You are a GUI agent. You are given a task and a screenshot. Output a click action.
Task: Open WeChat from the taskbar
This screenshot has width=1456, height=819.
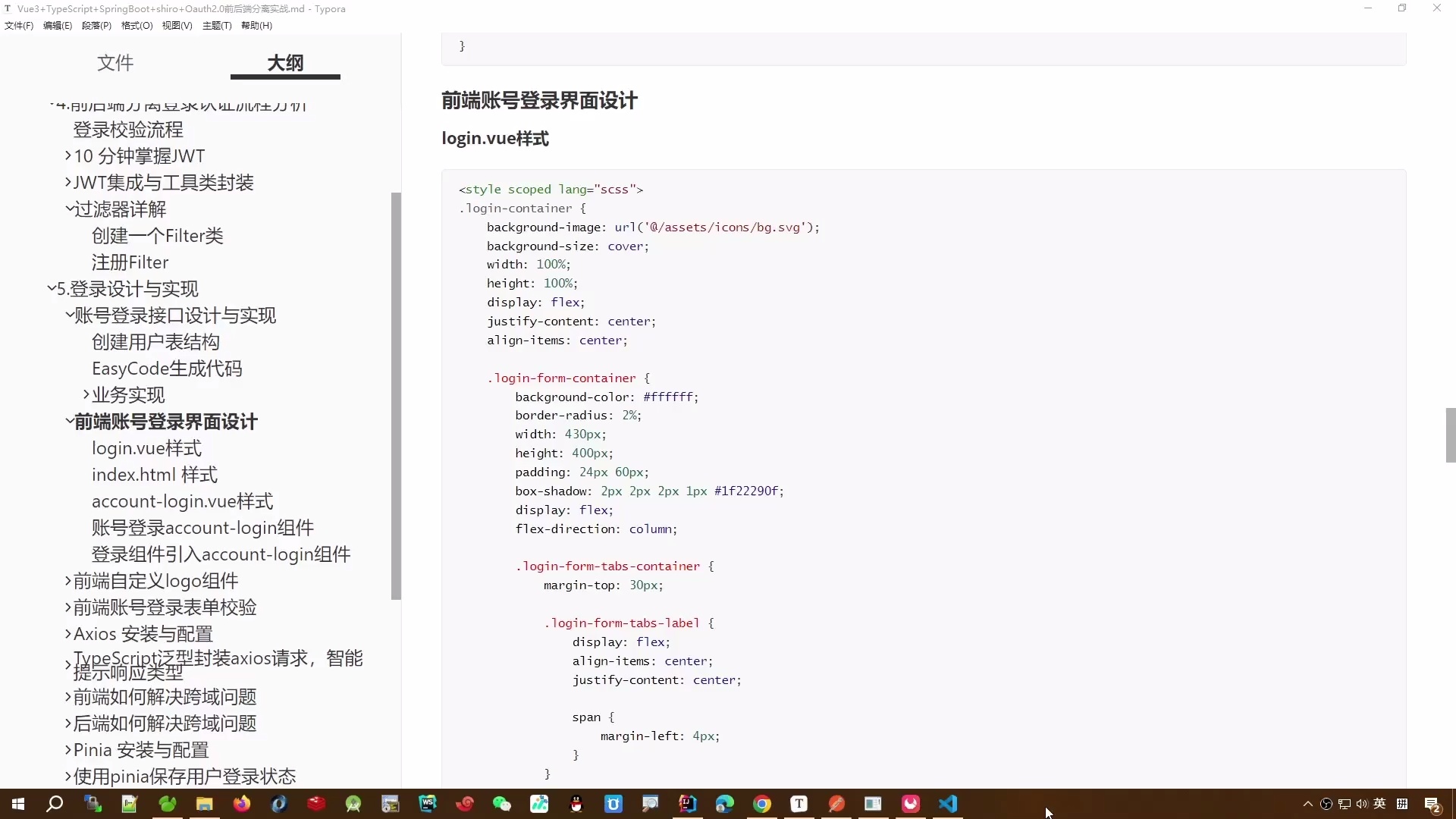[502, 804]
